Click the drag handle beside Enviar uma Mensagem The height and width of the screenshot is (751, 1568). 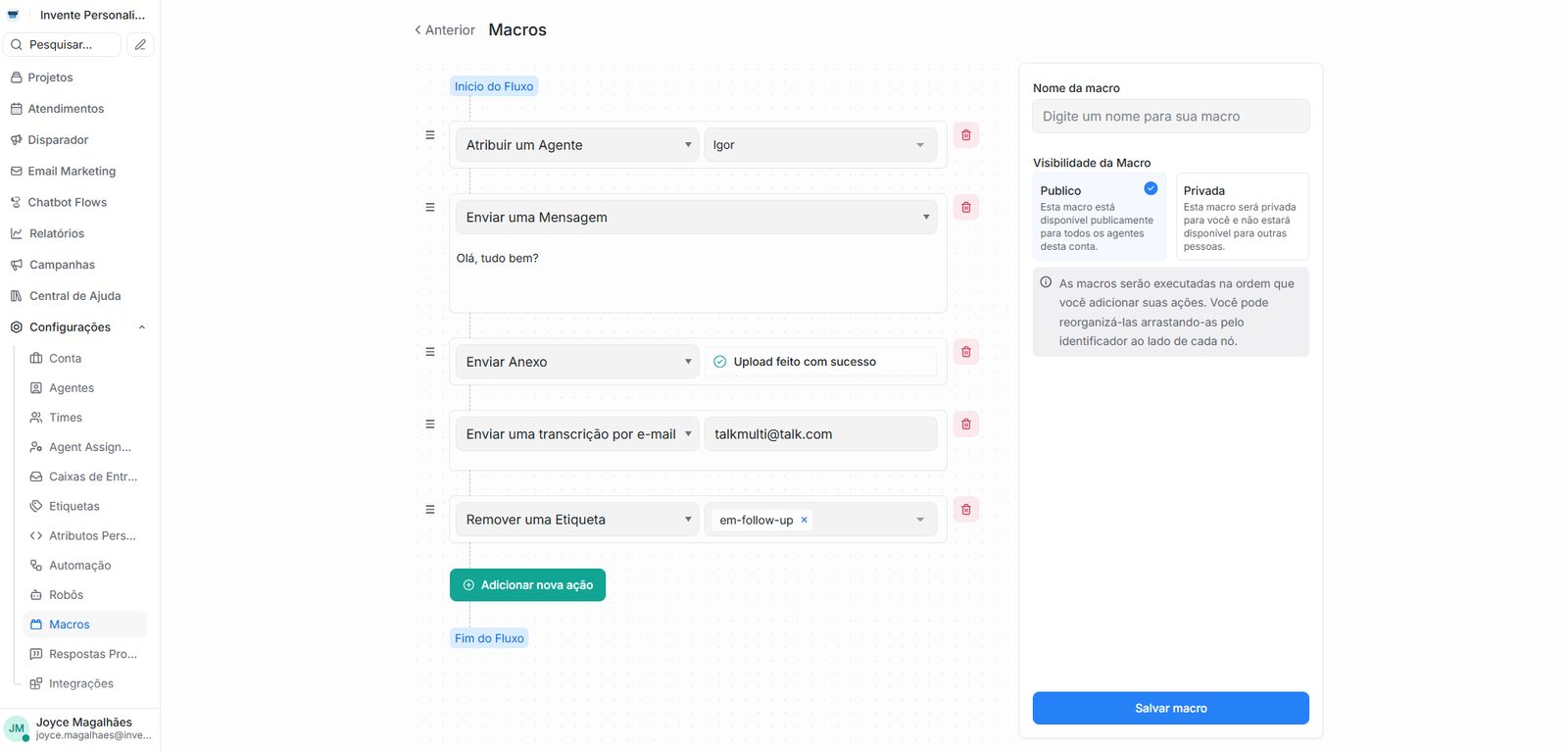pos(430,208)
